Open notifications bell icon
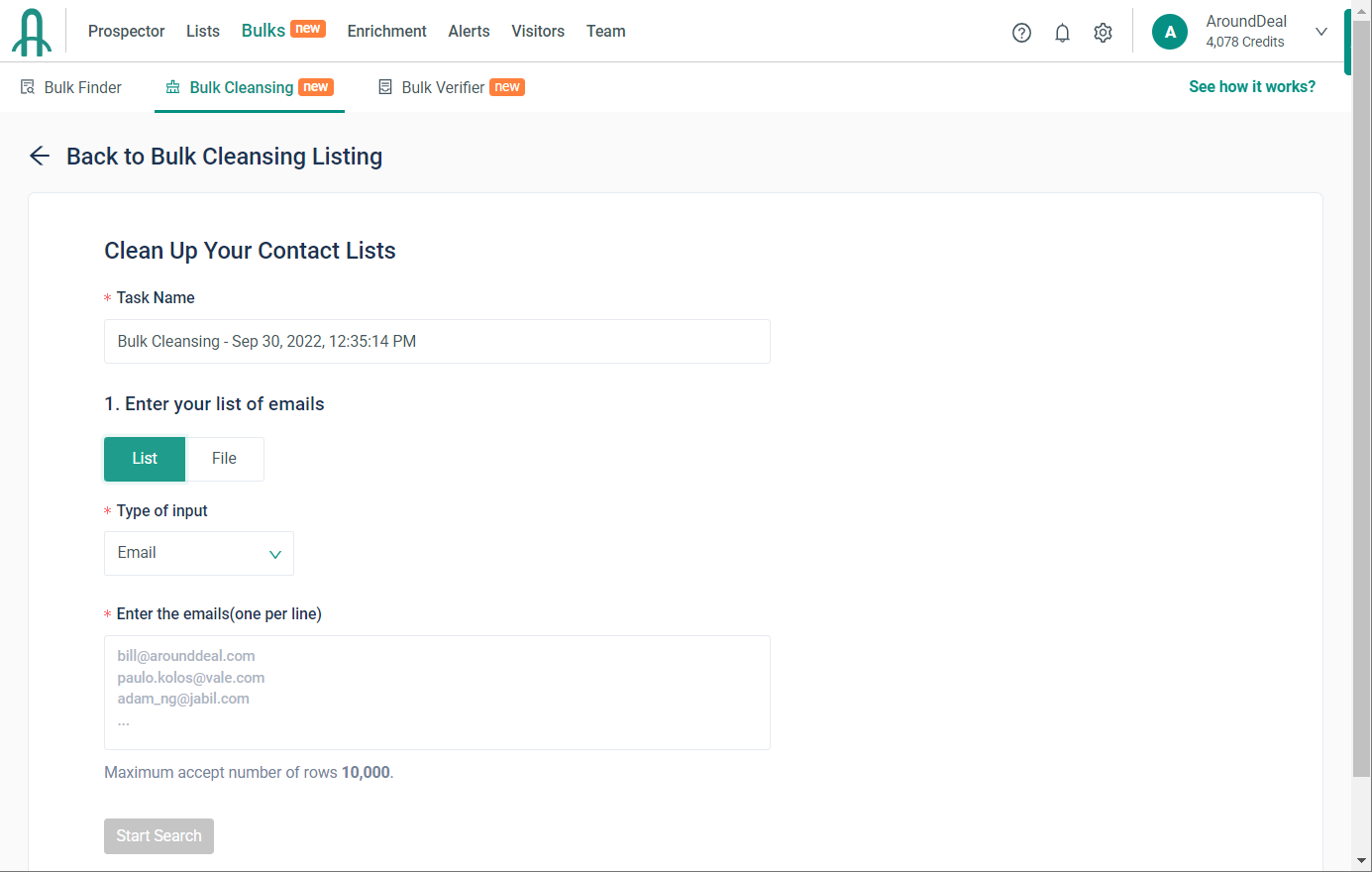Image resolution: width=1372 pixels, height=872 pixels. click(x=1062, y=33)
